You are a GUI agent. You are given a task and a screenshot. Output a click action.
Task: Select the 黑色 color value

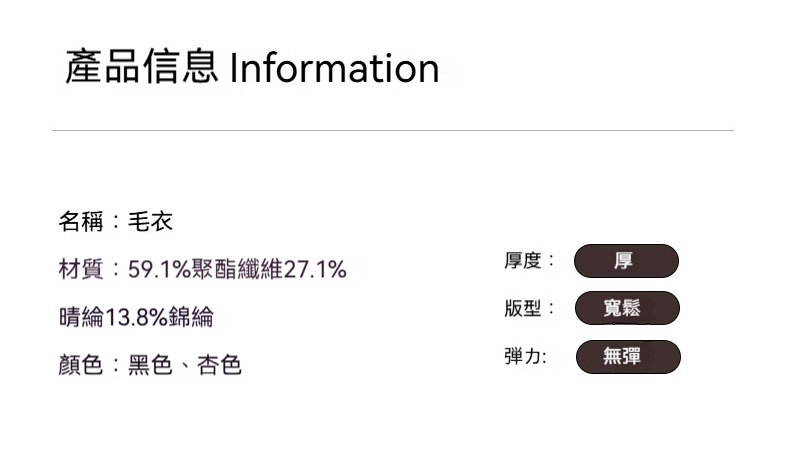[x=150, y=365]
